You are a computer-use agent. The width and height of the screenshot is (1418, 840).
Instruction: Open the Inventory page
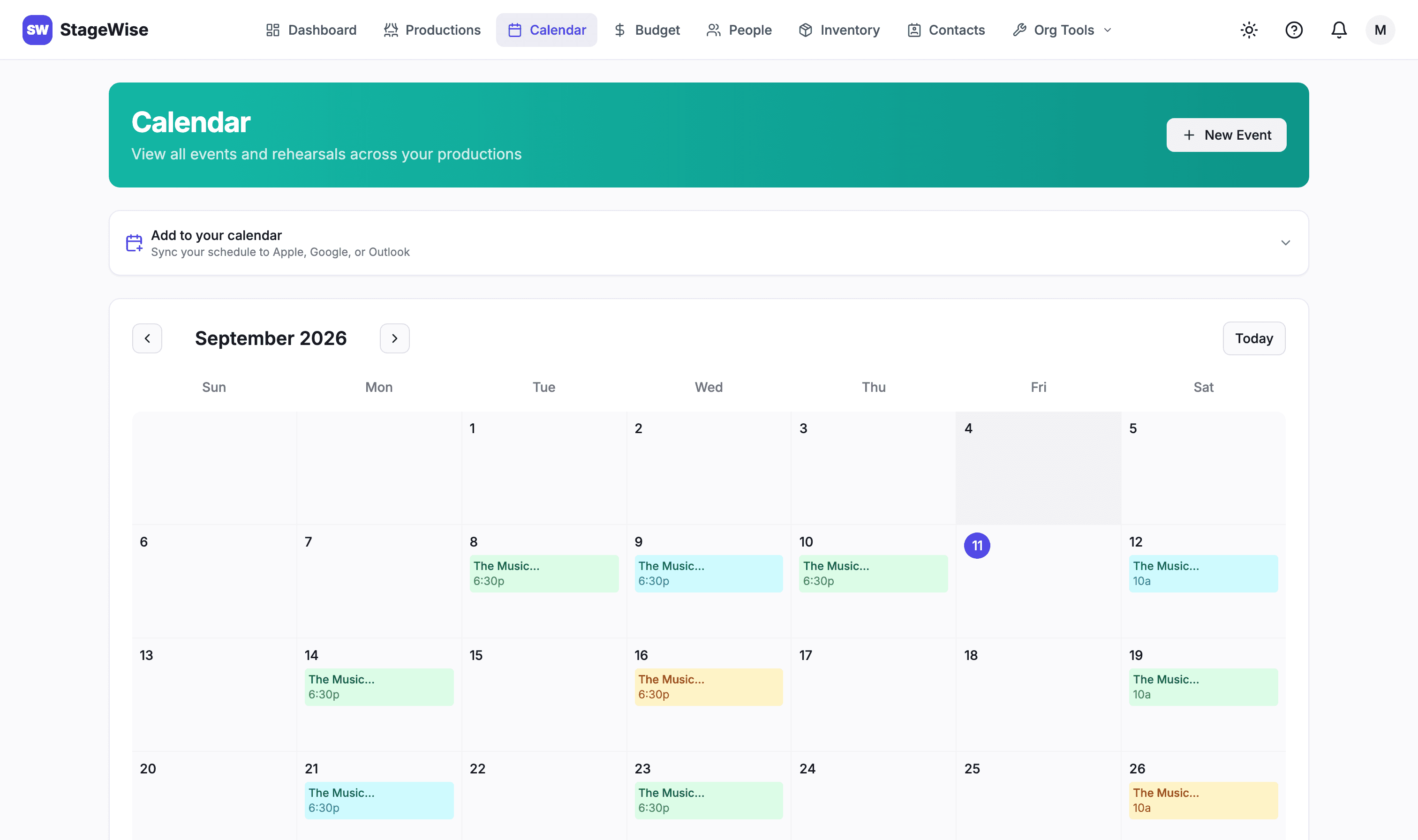tap(839, 30)
